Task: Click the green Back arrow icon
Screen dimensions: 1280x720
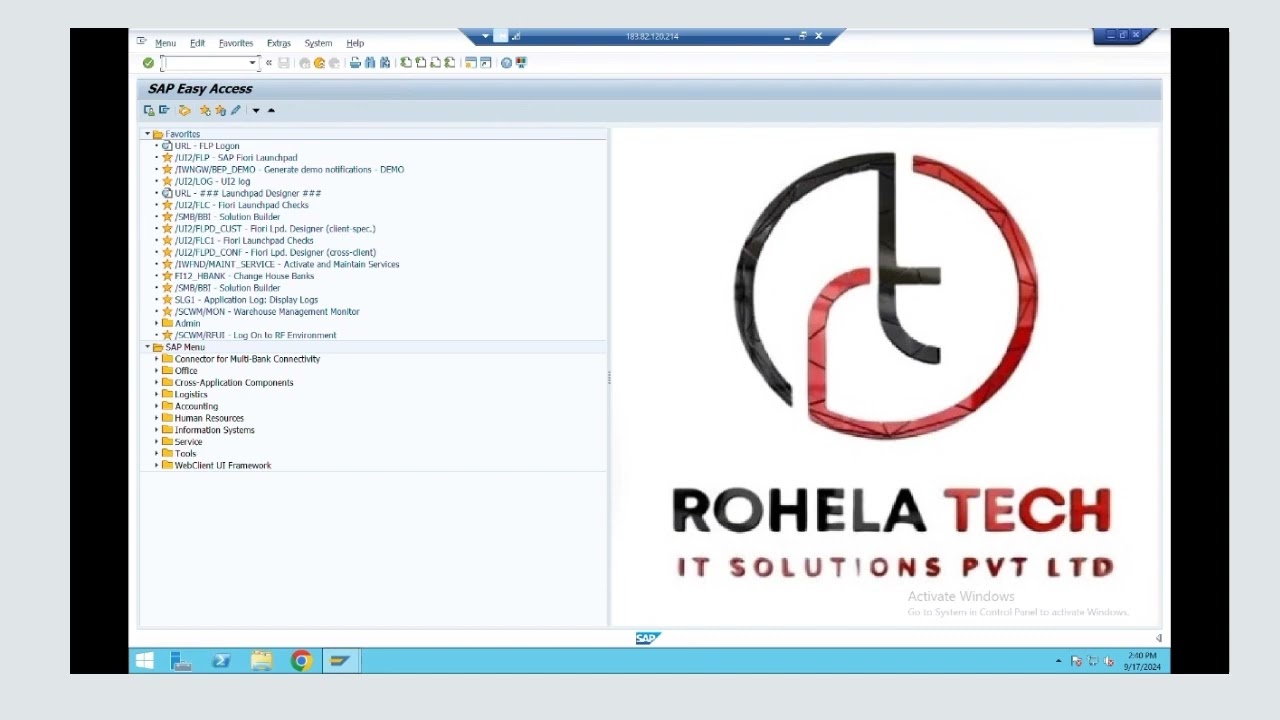Action: click(x=305, y=63)
